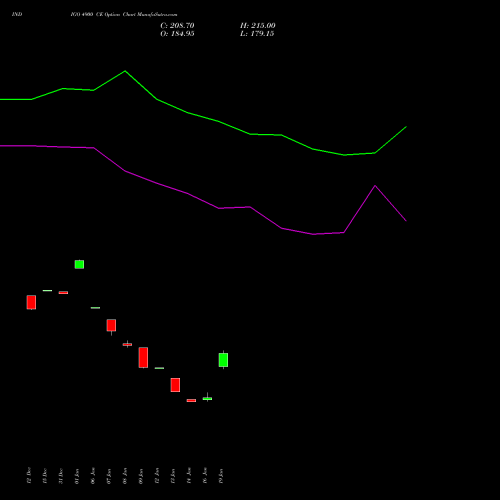Click the low value L: 179.15
Viewport: 500px width, 500px height.
(257, 34)
